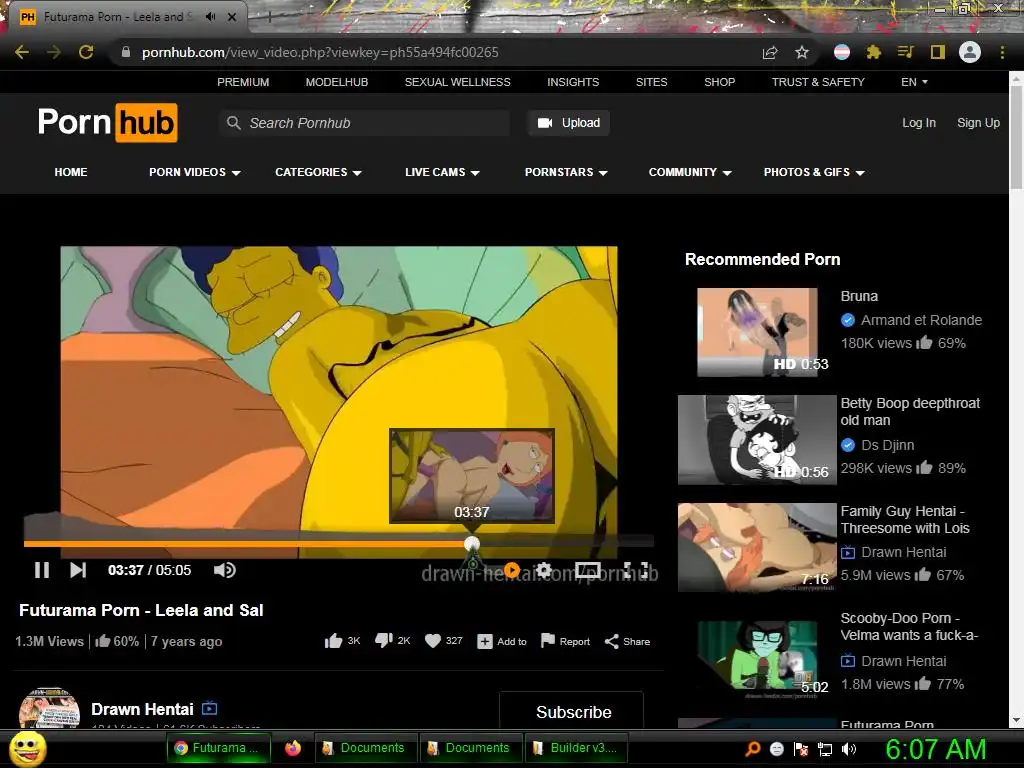Expand the Pornstars menu

click(x=566, y=172)
